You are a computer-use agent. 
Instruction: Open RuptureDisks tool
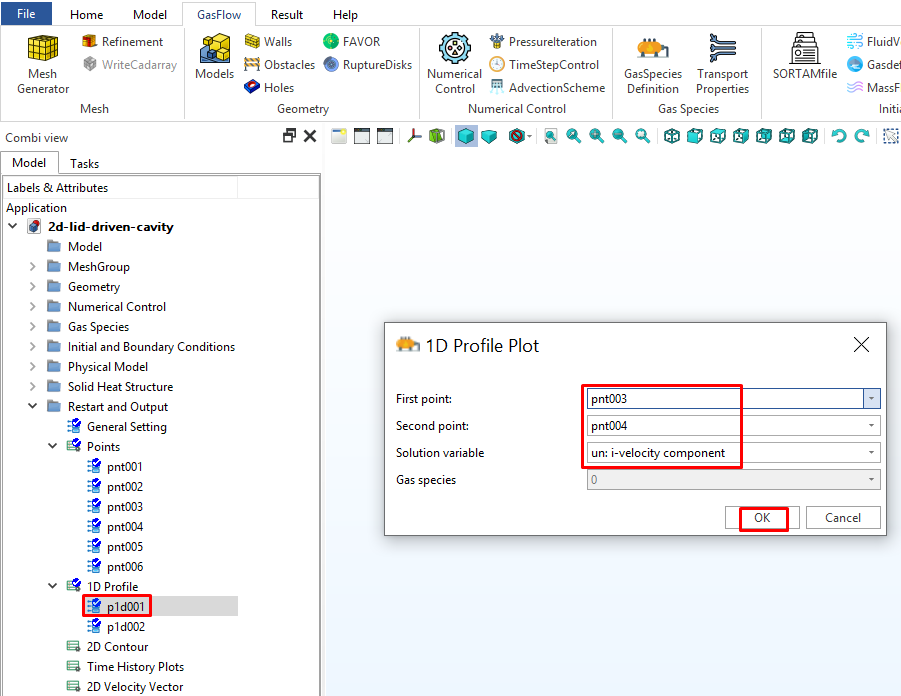coord(367,65)
